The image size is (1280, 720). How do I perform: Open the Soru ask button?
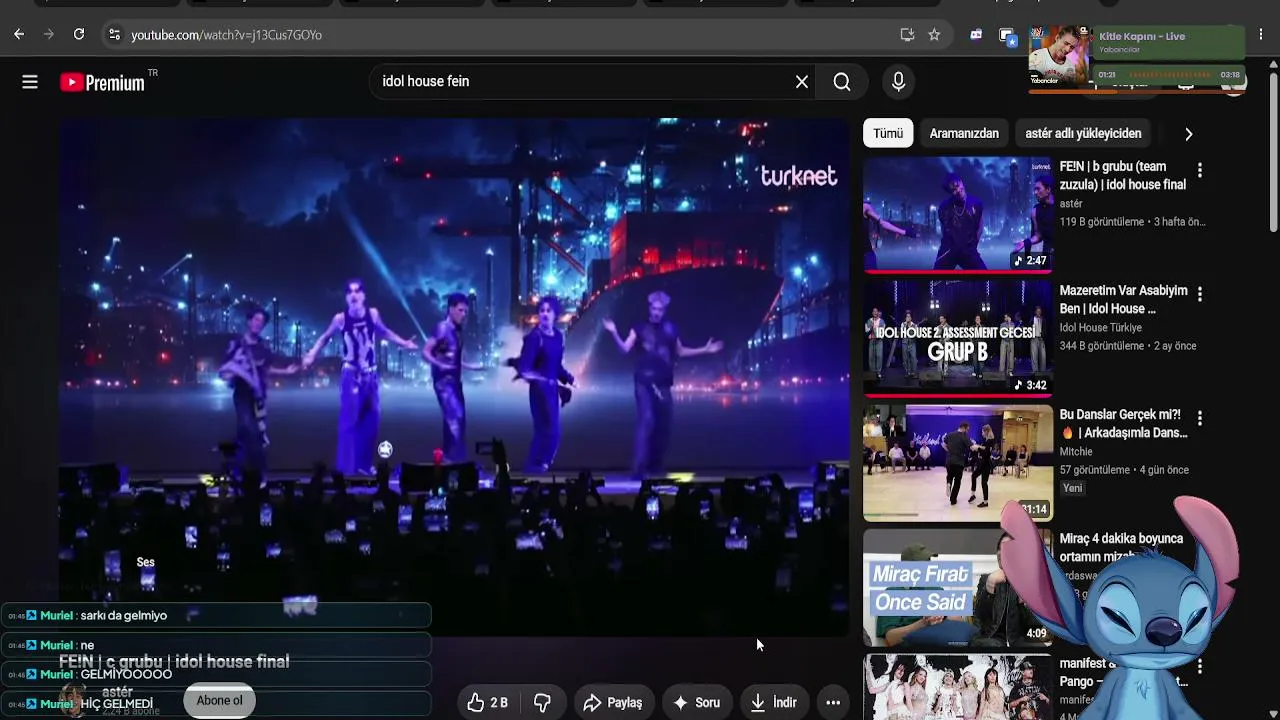696,703
